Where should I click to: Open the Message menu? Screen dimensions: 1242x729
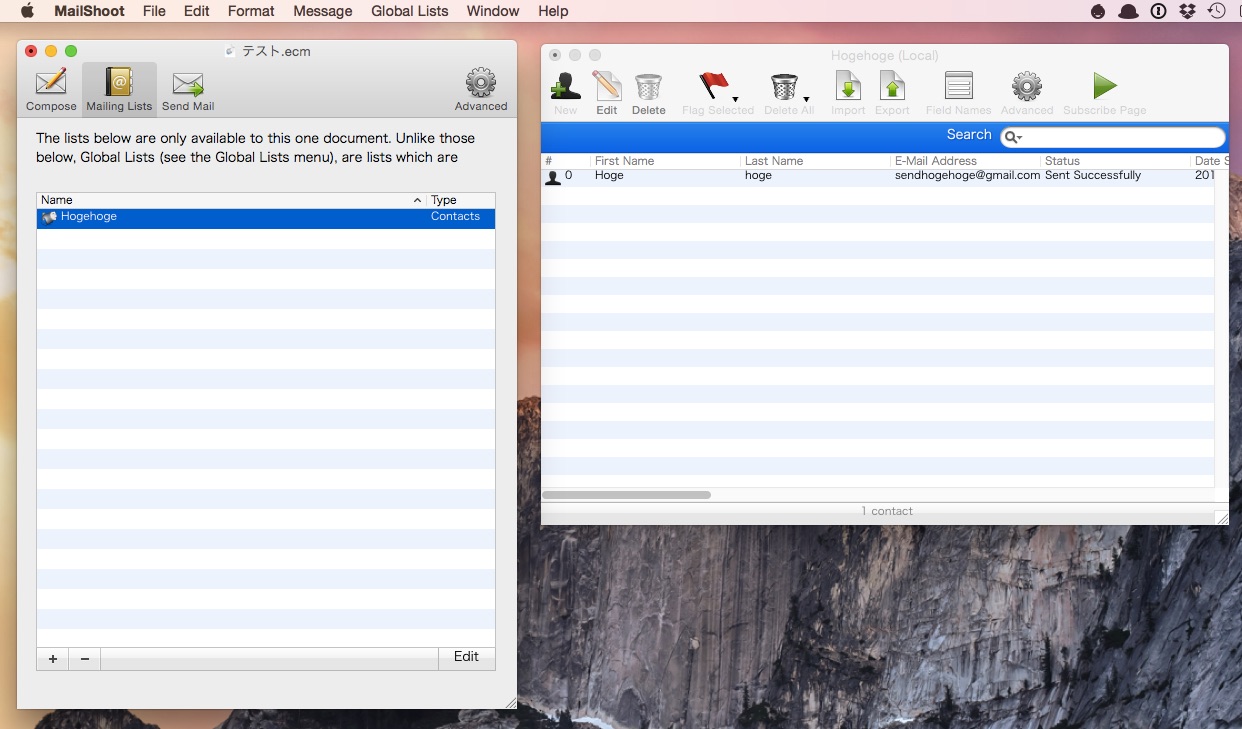323,11
